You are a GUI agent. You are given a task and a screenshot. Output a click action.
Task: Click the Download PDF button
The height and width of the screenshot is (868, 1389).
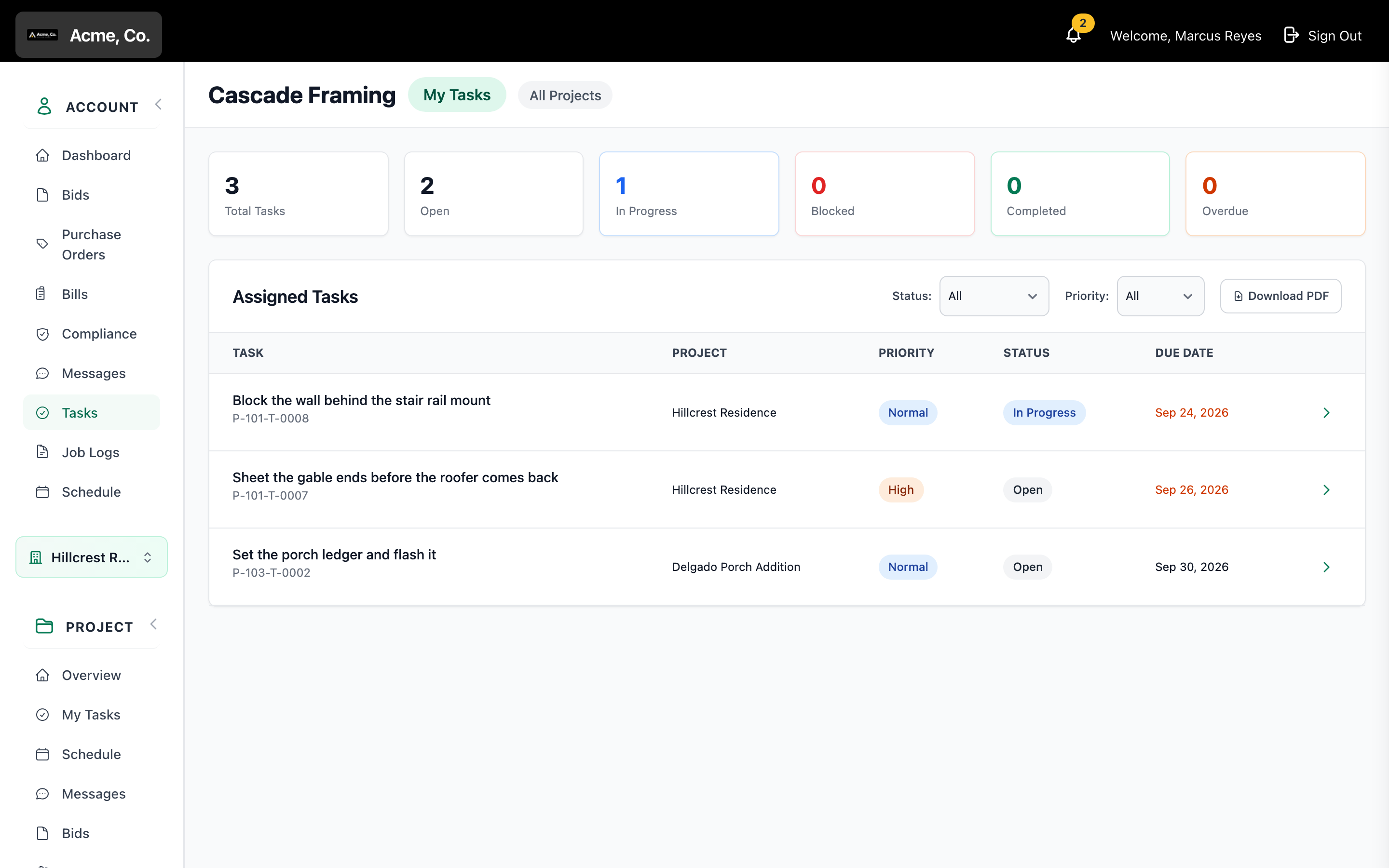coord(1280,296)
